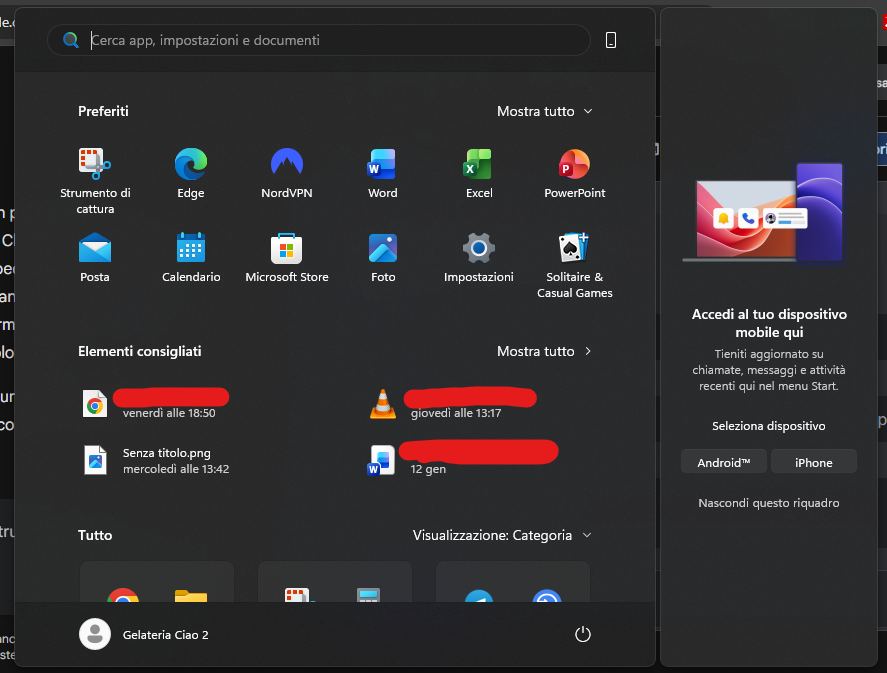Launch Word from pinned apps

382,173
